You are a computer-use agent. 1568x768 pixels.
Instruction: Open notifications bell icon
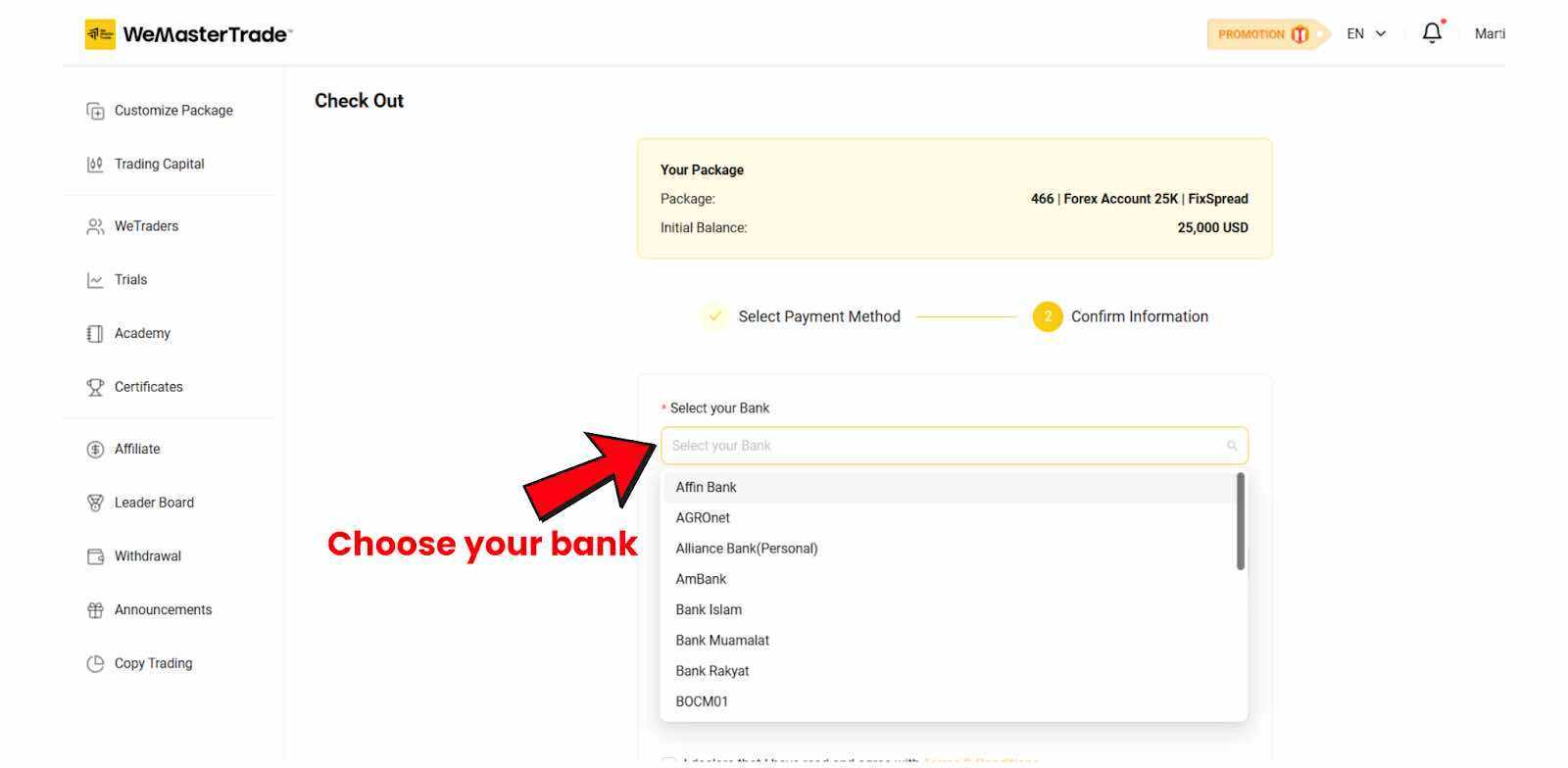[x=1432, y=33]
